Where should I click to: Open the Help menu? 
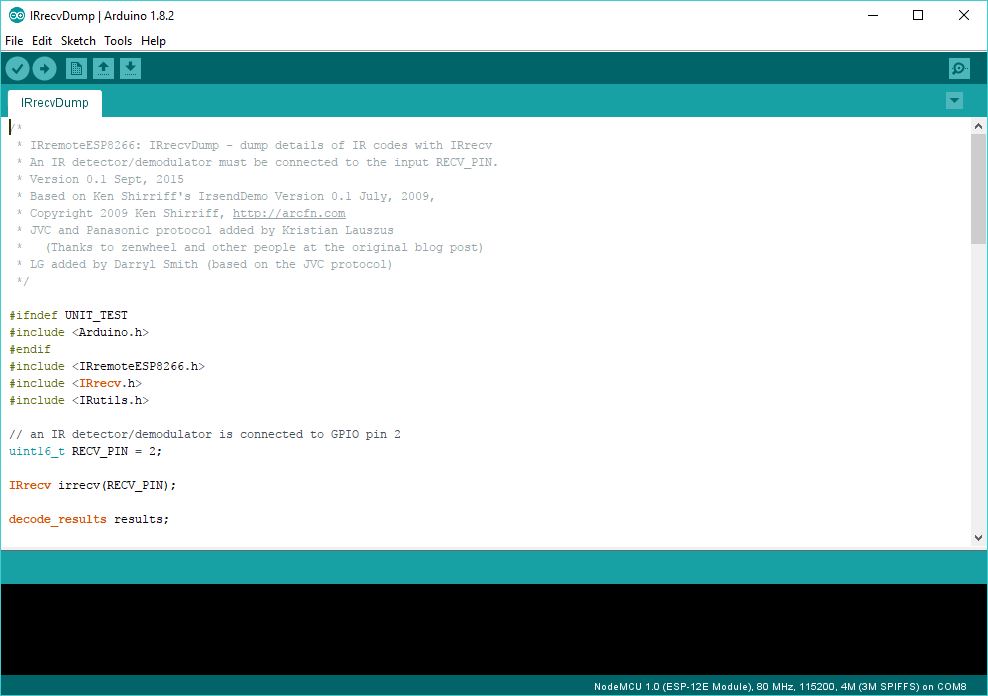point(153,41)
